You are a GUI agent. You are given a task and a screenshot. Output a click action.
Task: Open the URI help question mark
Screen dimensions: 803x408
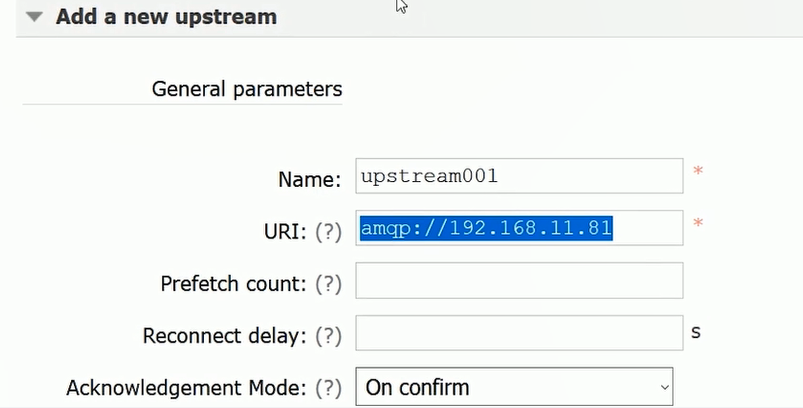pos(328,232)
